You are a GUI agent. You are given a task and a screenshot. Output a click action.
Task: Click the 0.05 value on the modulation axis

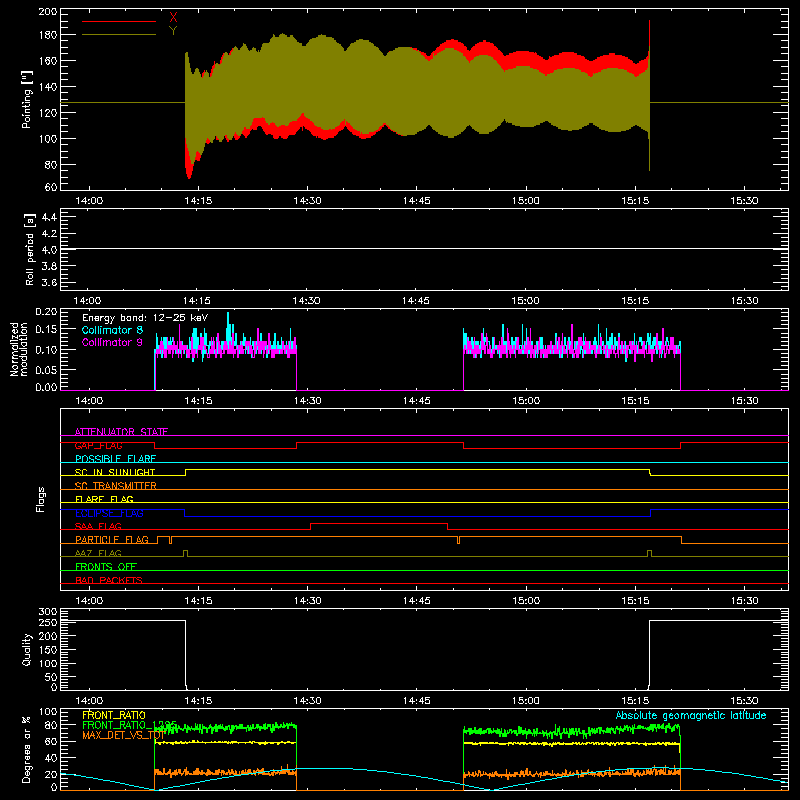coord(46,369)
